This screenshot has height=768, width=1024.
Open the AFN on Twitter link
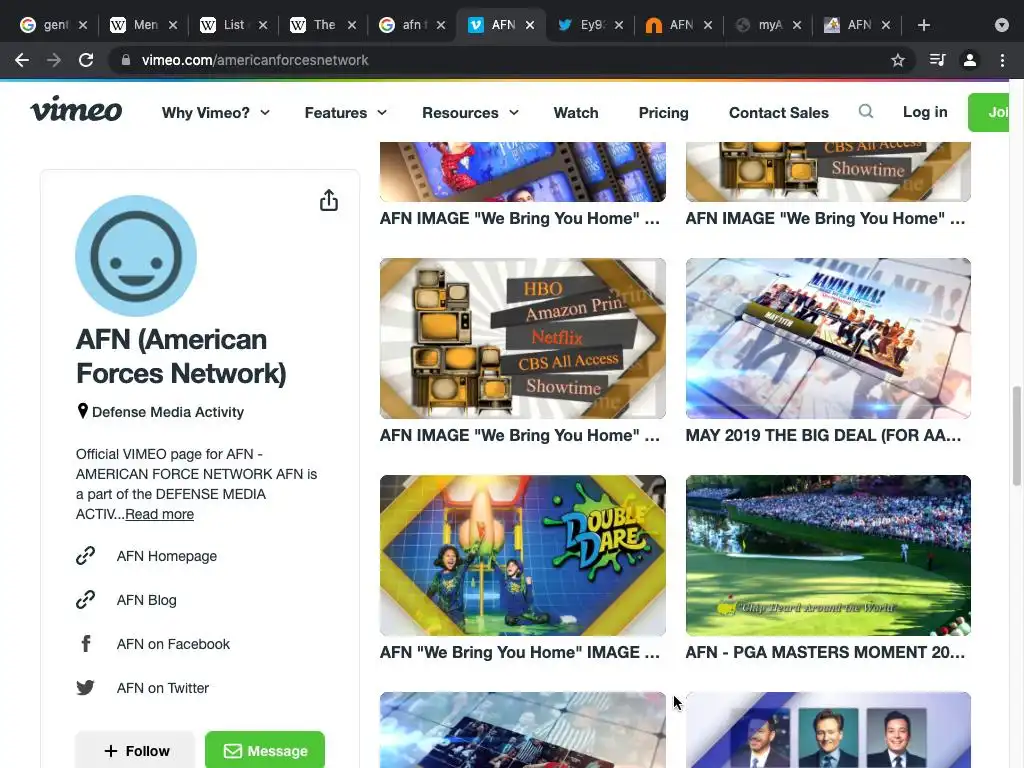(x=163, y=688)
